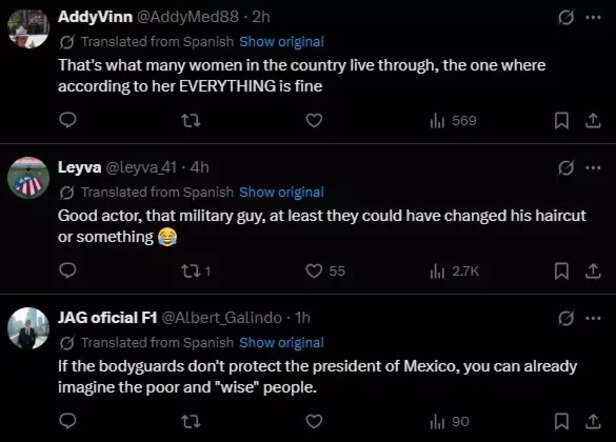The image size is (616, 442).
Task: Open Grok icon on AddyVinn's tweet
Action: tap(565, 17)
